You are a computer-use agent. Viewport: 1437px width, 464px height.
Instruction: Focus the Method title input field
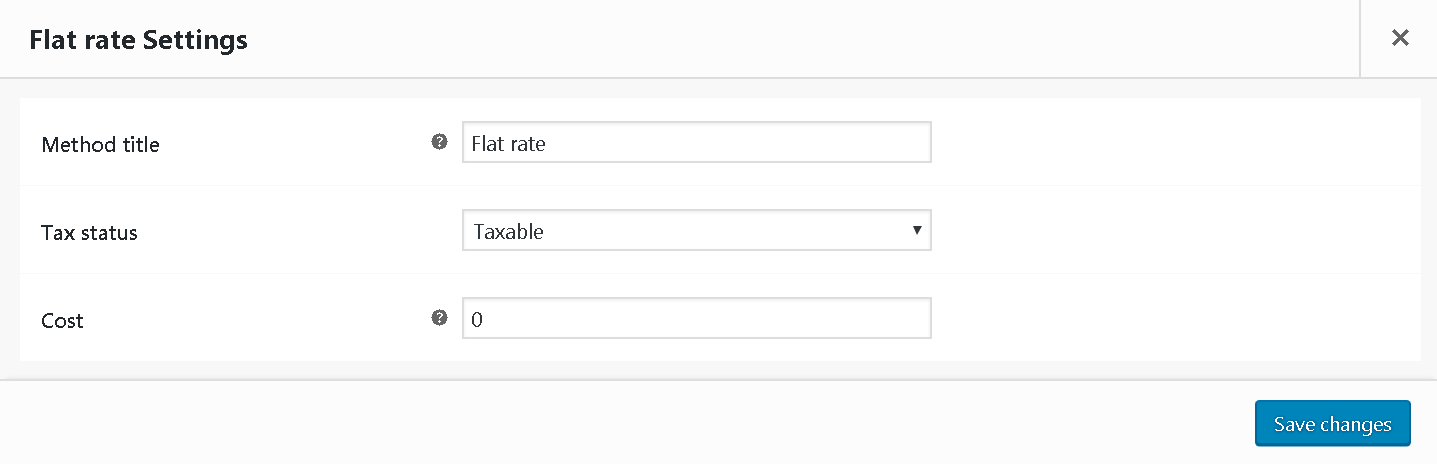tap(697, 142)
